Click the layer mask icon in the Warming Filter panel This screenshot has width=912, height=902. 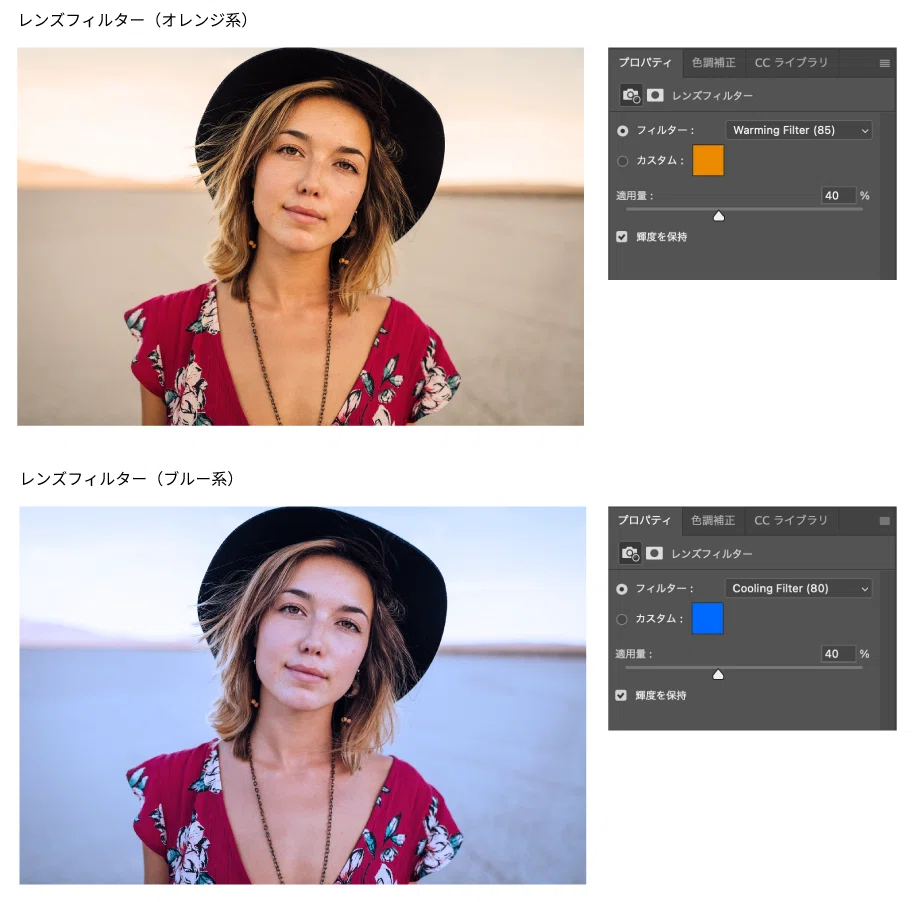click(655, 95)
